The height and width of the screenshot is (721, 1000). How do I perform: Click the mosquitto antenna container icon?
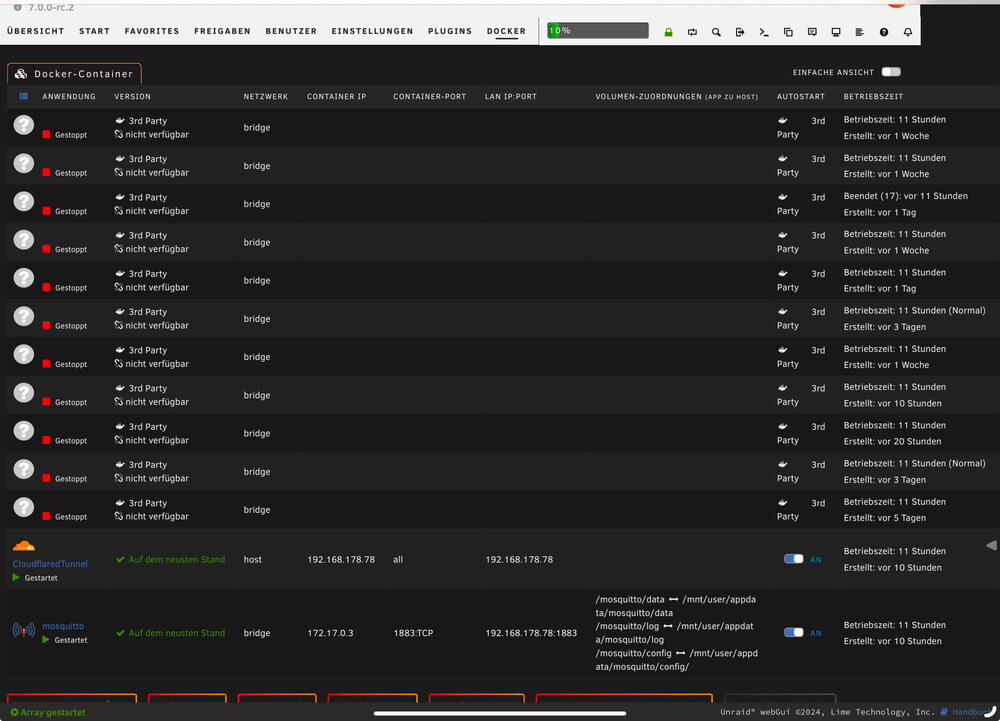point(24,631)
